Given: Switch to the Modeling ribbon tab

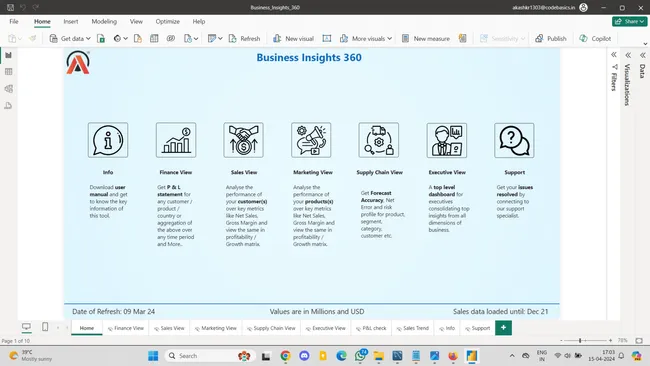Looking at the screenshot, I should pos(104,22).
